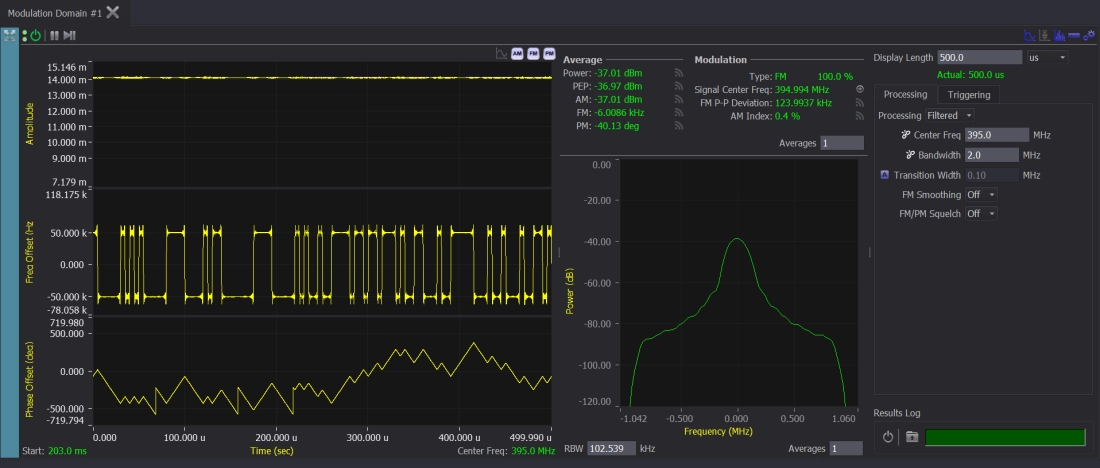Toggle the green power button in toolbar
The width and height of the screenshot is (1100, 468).
[35, 35]
